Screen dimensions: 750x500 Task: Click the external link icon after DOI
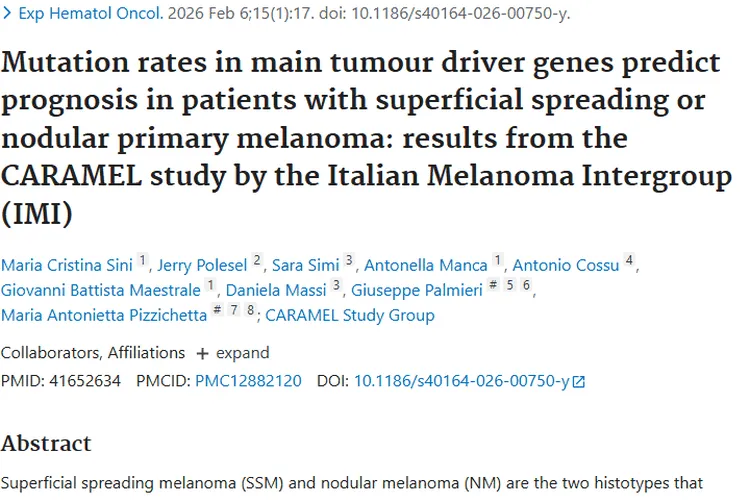tap(578, 381)
